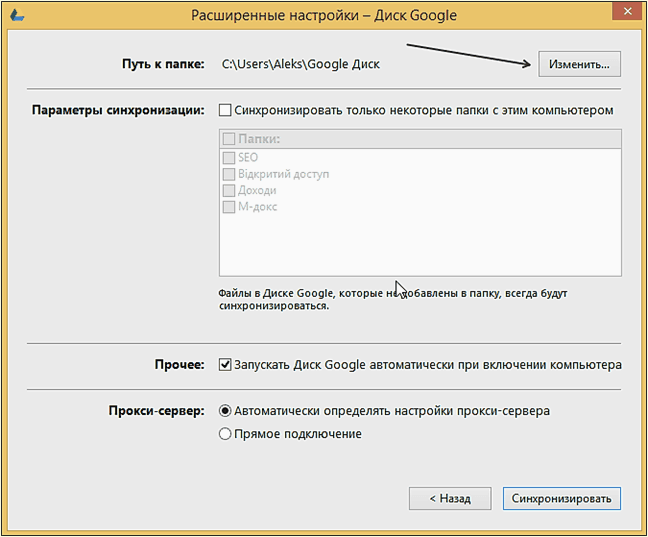The width and height of the screenshot is (648, 537).
Task: Click the Изменить... button
Action: click(579, 64)
